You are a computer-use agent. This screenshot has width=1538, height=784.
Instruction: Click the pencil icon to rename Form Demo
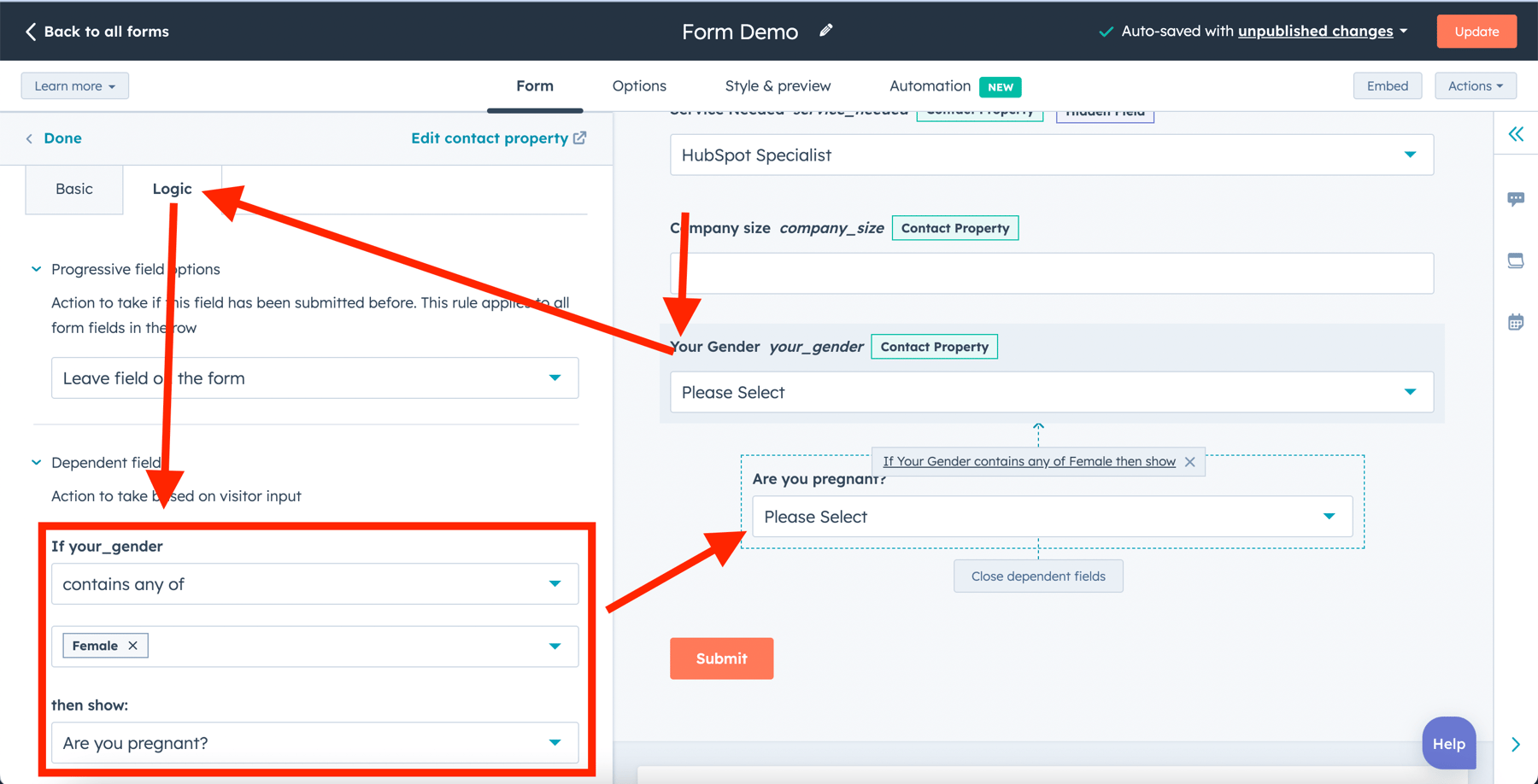825,30
